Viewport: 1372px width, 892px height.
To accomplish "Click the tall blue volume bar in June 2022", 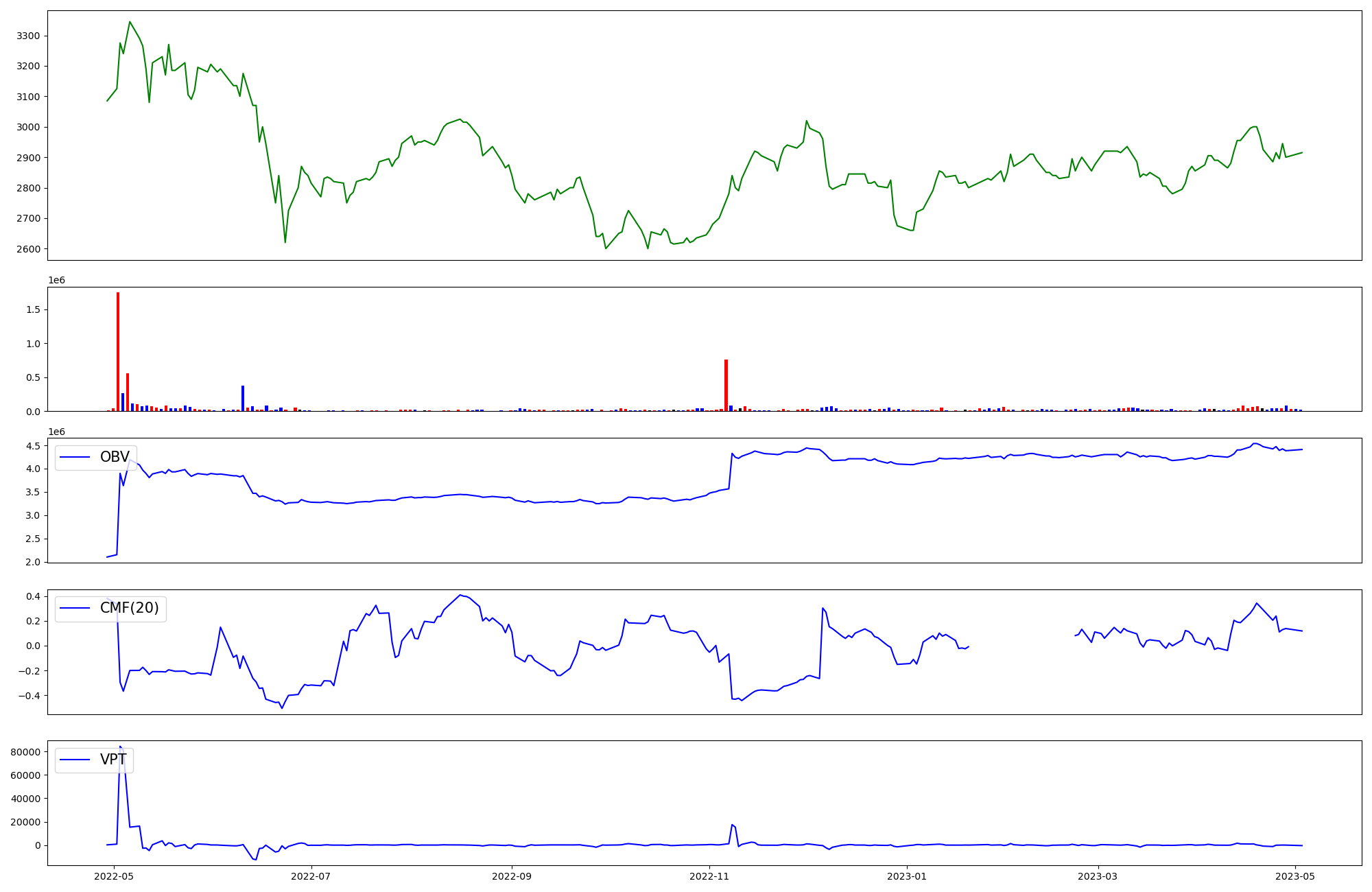I will pyautogui.click(x=243, y=398).
